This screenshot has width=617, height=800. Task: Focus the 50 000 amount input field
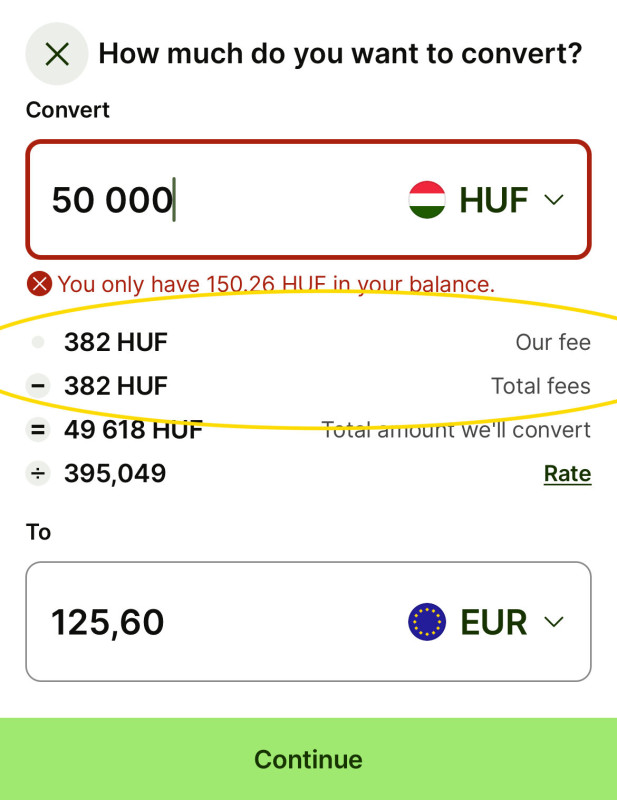pyautogui.click(x=200, y=200)
